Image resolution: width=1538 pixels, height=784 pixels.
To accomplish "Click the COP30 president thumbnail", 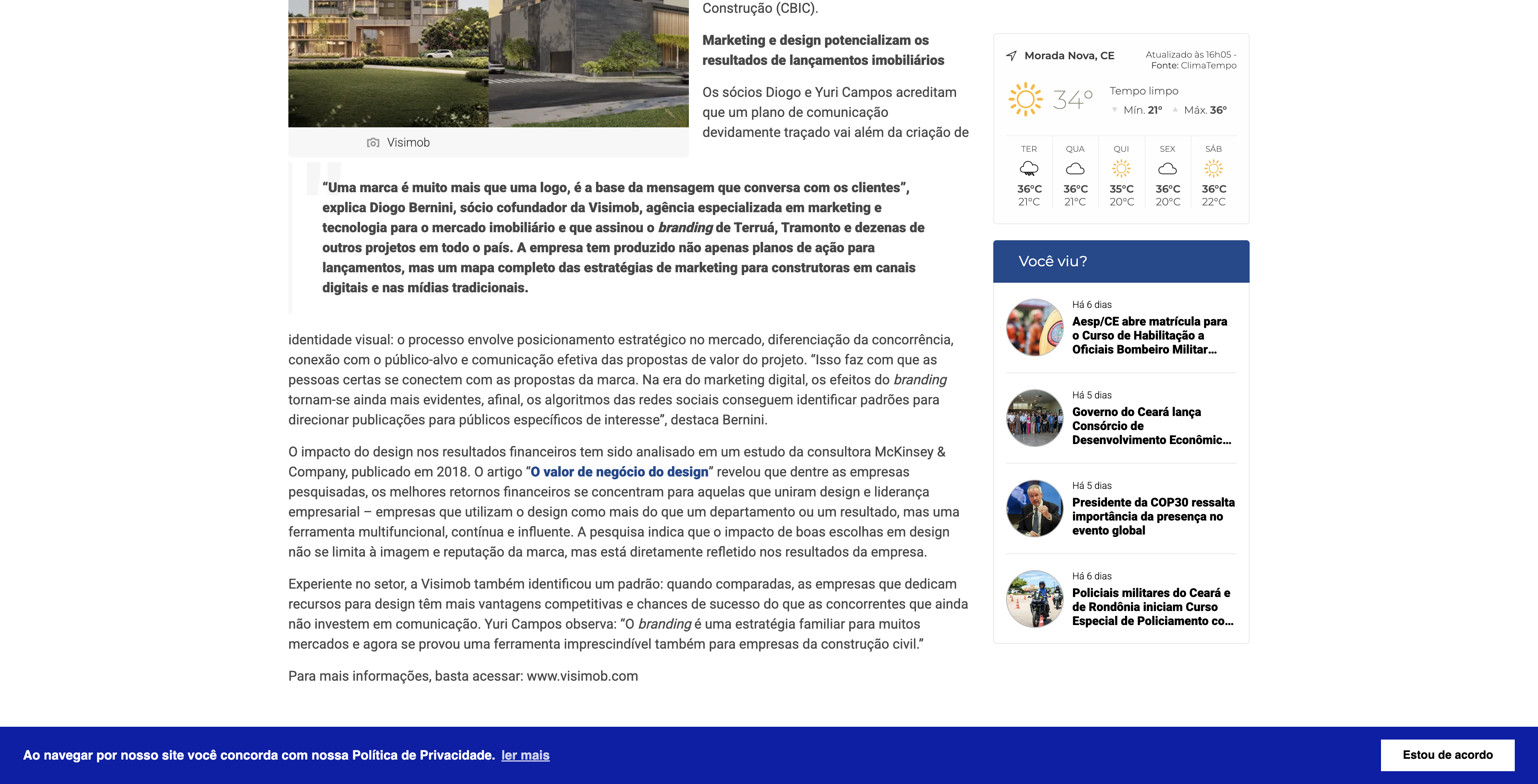I will [1035, 509].
